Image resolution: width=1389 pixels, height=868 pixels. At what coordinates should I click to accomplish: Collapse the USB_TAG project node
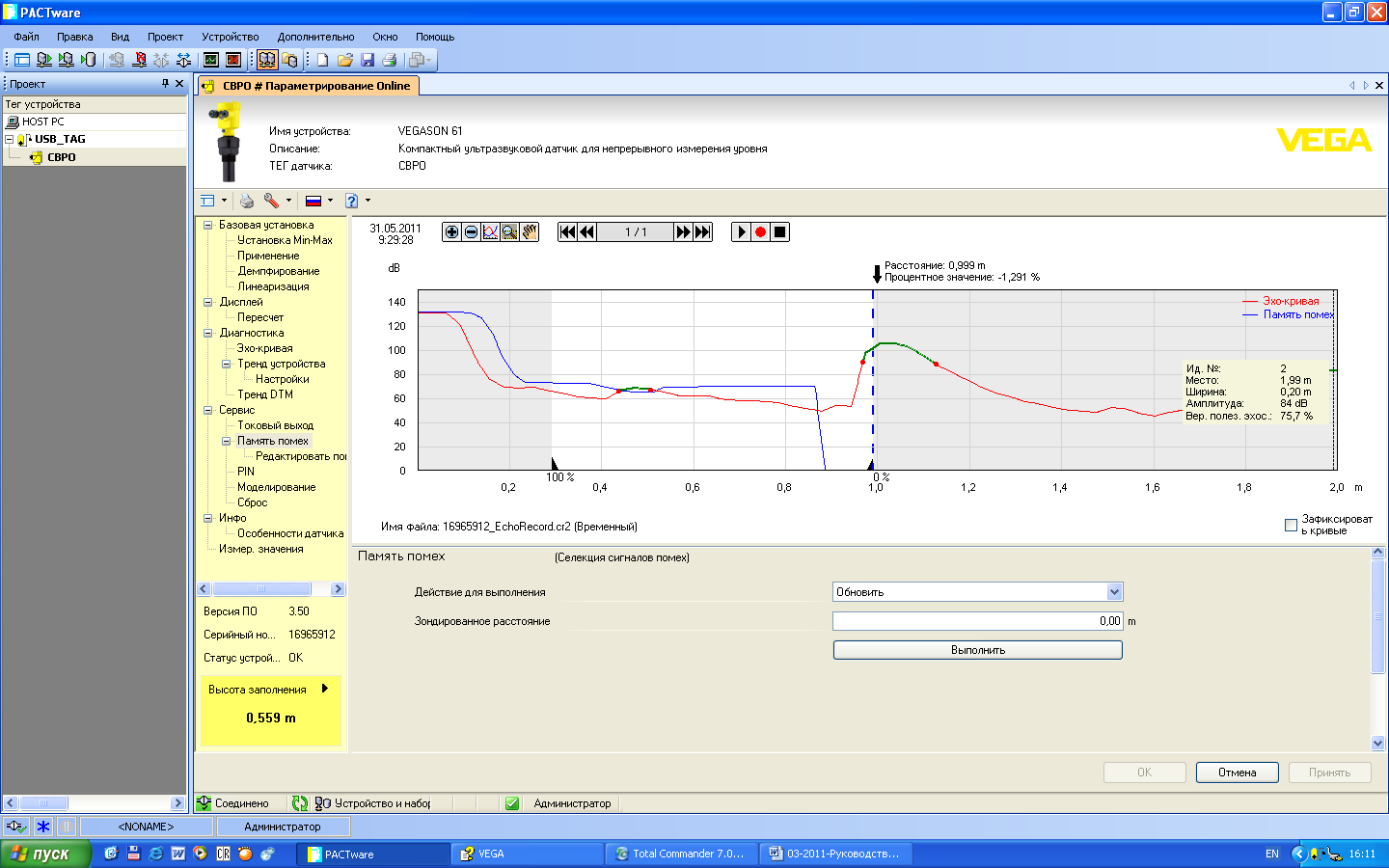[x=9, y=139]
